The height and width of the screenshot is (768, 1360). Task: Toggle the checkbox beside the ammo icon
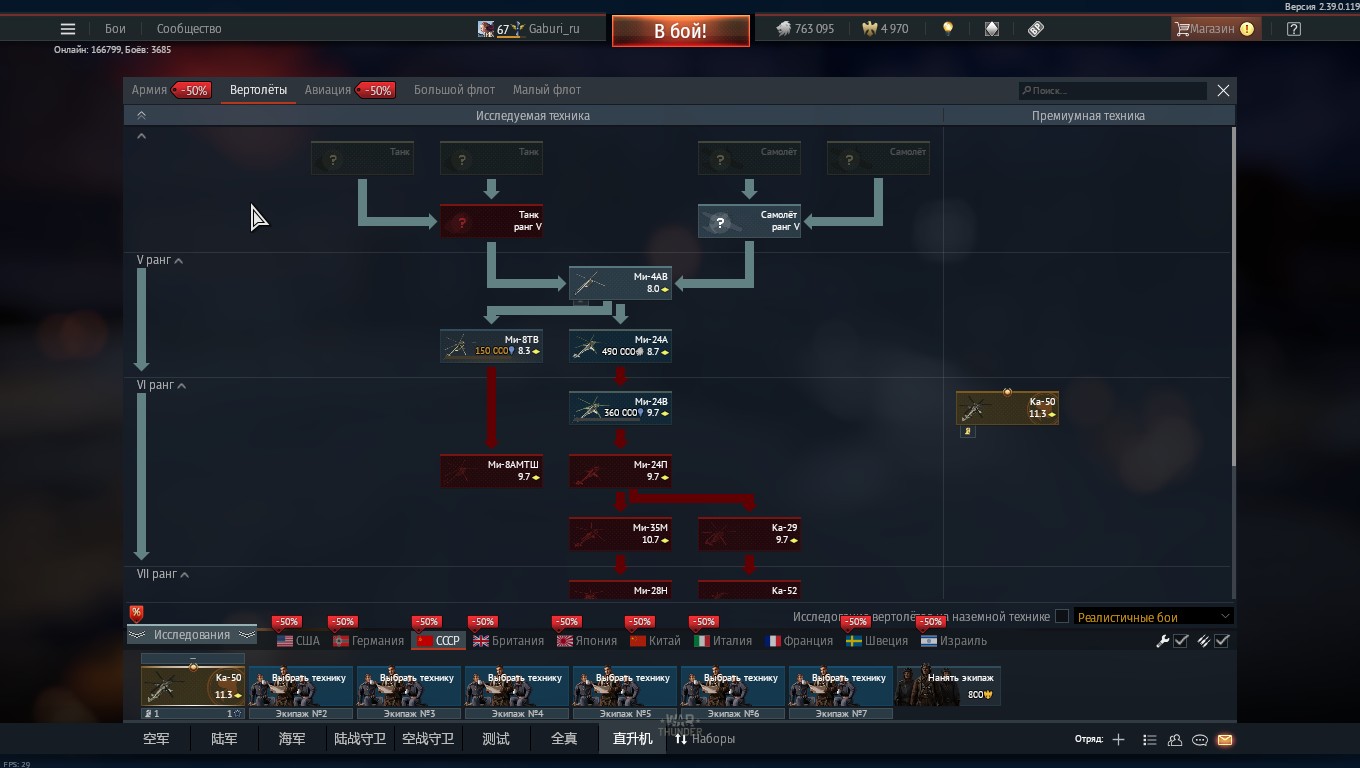[1222, 641]
